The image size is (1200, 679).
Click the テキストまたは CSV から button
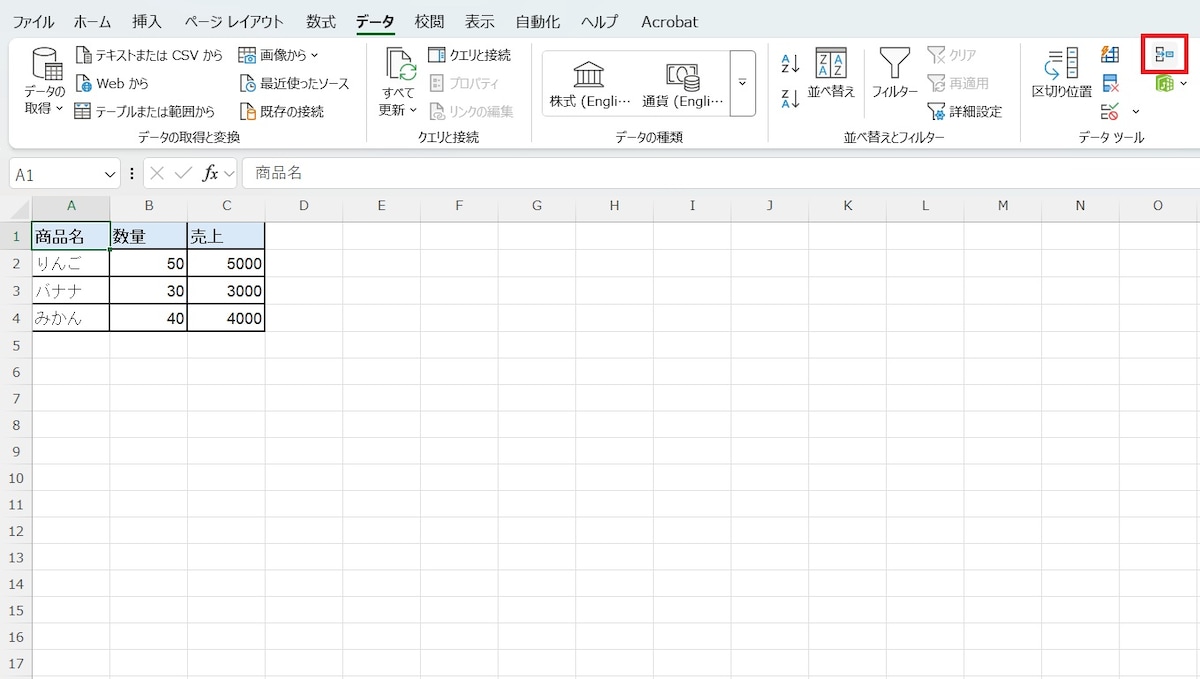(x=150, y=55)
